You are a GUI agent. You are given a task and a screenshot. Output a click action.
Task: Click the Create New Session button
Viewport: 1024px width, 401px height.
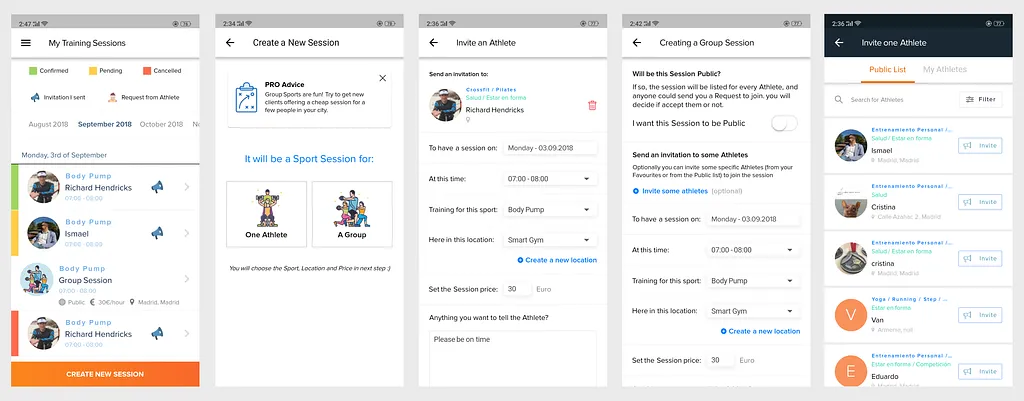(105, 374)
